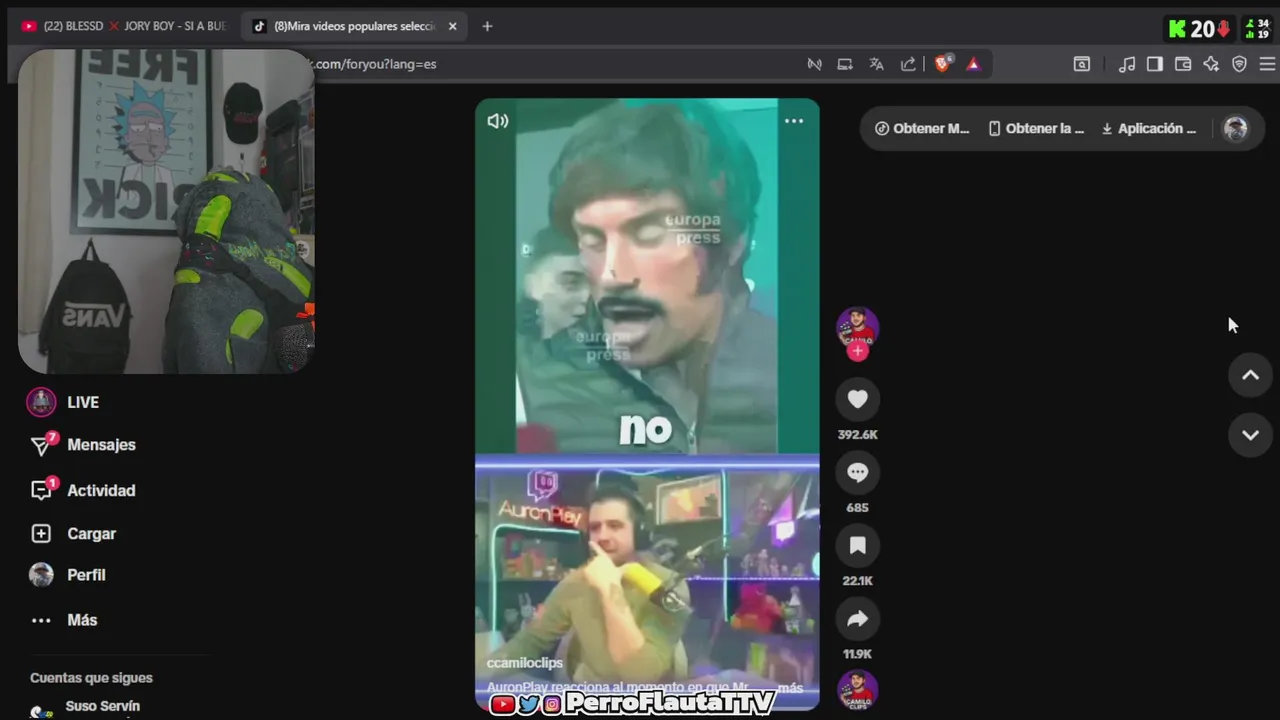Switch to the BLESSD JORY BOY YouTube tab
Viewport: 1280px width, 720px height.
coord(124,26)
